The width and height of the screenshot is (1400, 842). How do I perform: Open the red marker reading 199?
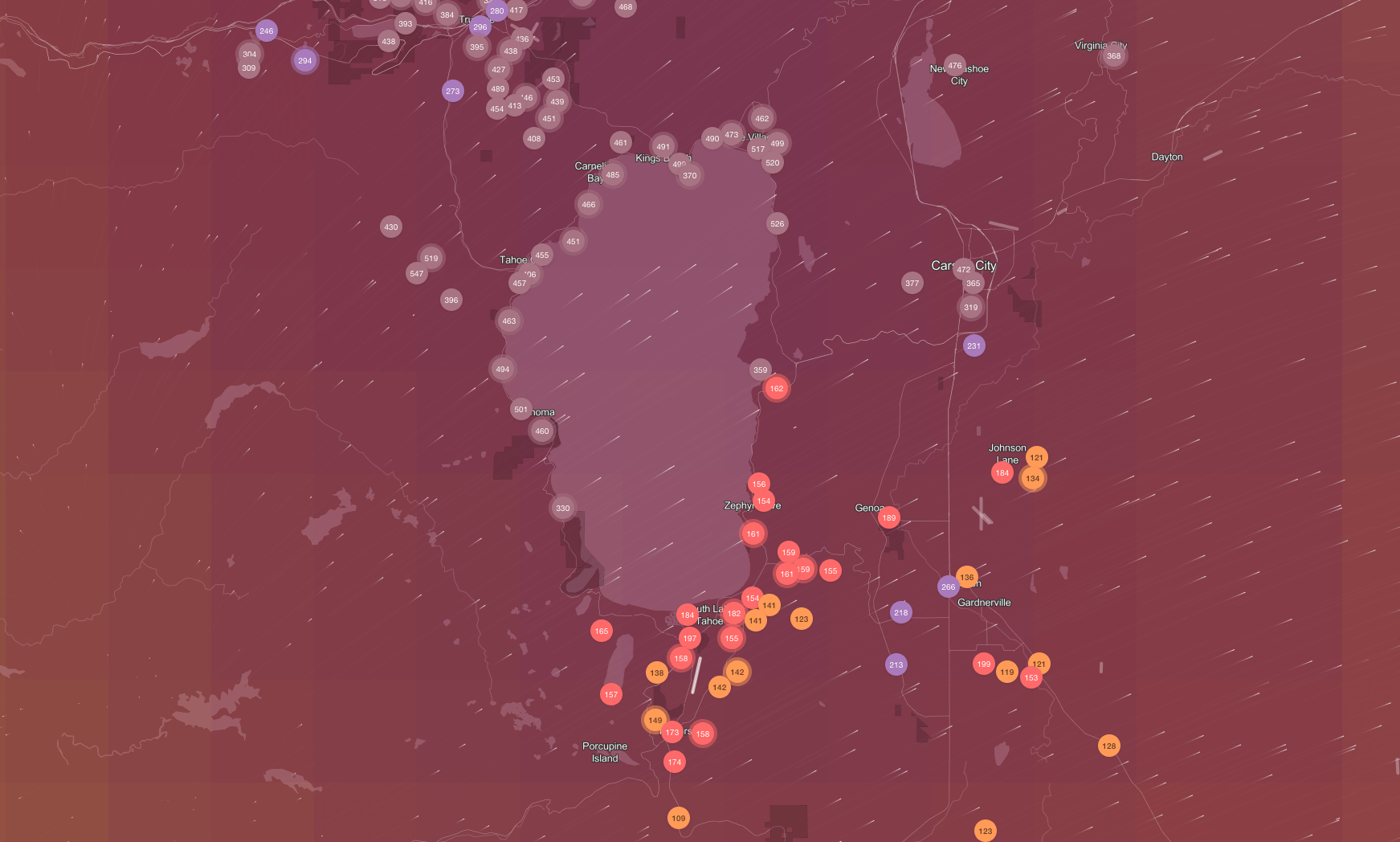(984, 664)
